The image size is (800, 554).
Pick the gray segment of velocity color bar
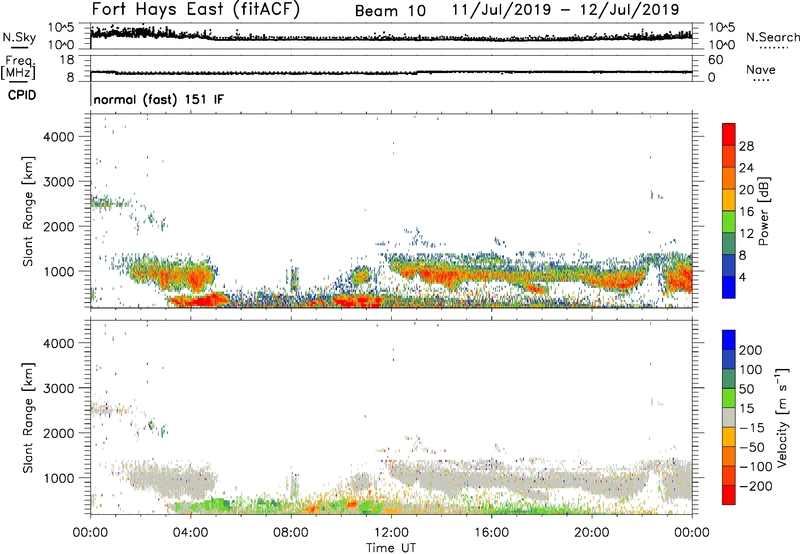729,417
